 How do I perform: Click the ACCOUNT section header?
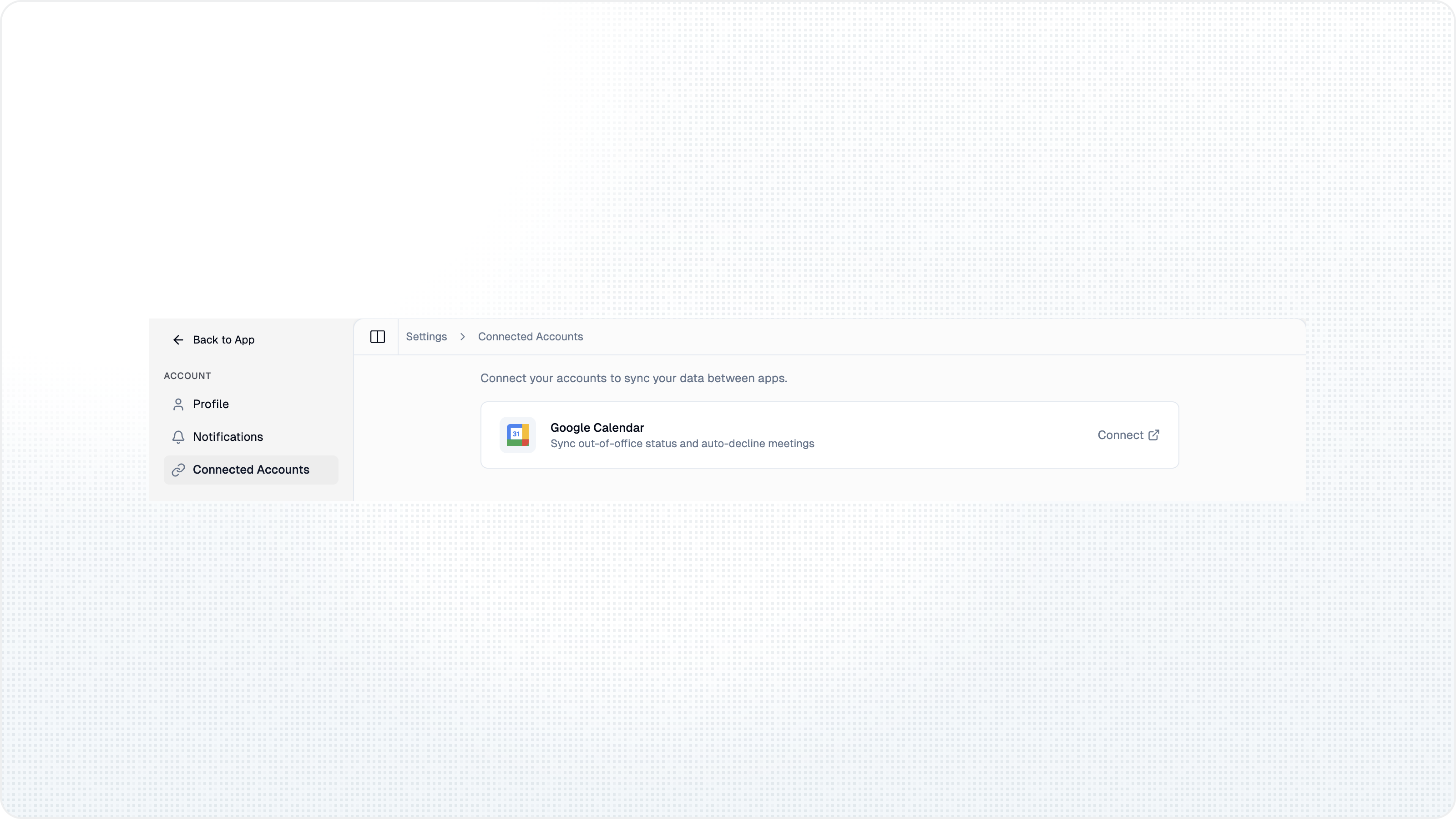(187, 375)
